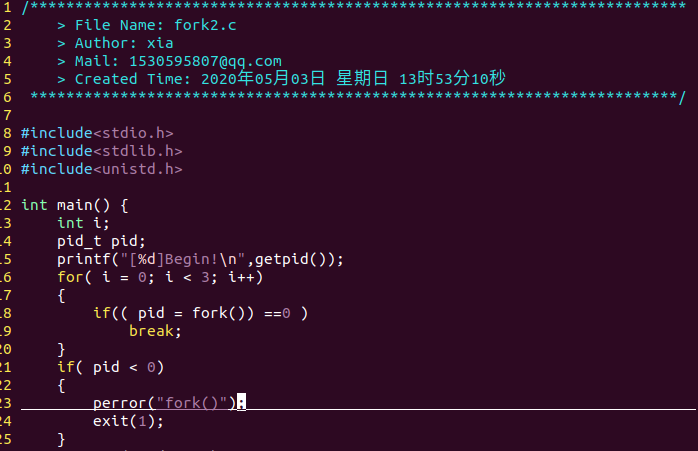Click the stdlib.h include line
698x451 pixels.
[101, 151]
